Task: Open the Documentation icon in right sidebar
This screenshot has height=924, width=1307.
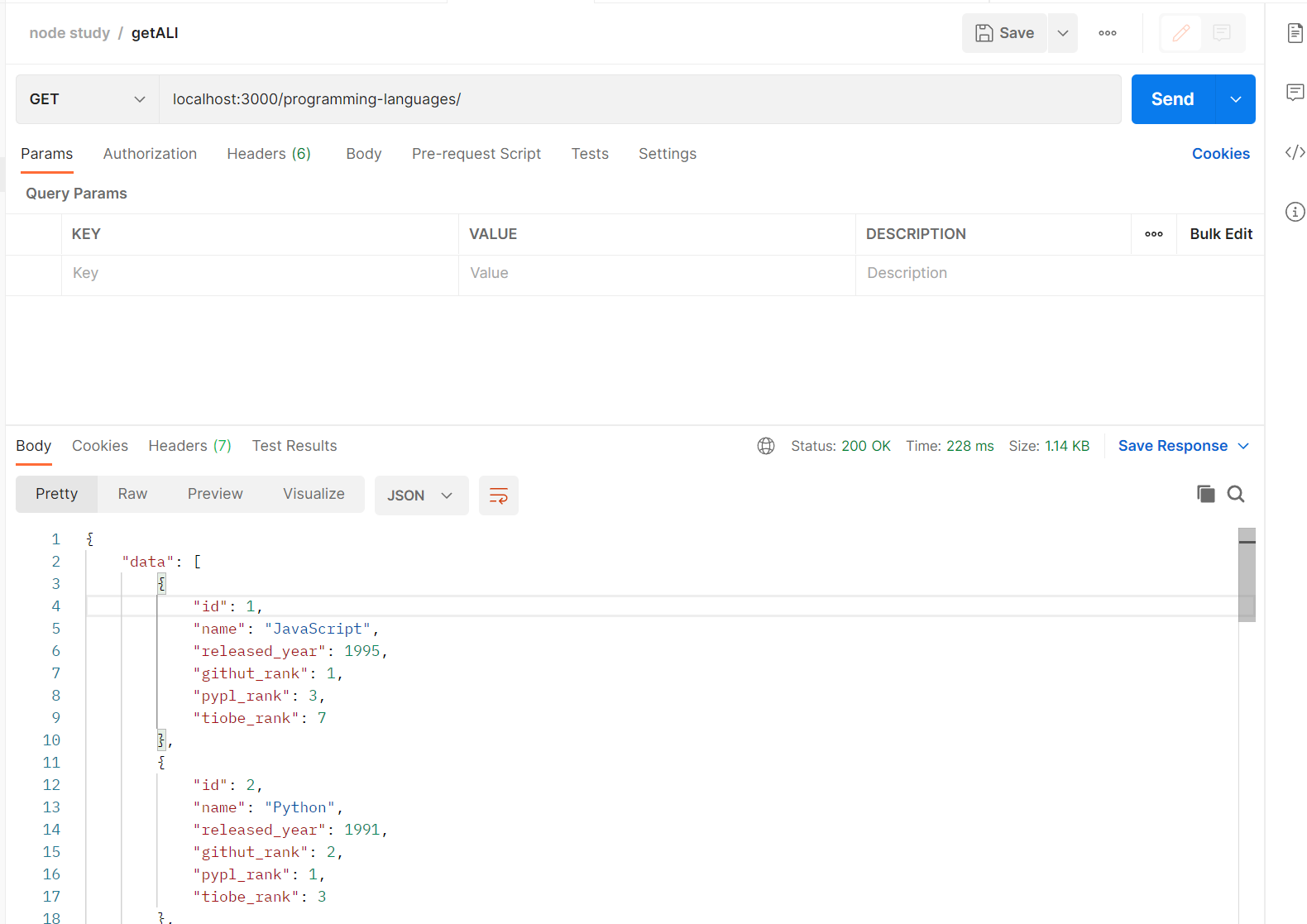Action: [1295, 33]
